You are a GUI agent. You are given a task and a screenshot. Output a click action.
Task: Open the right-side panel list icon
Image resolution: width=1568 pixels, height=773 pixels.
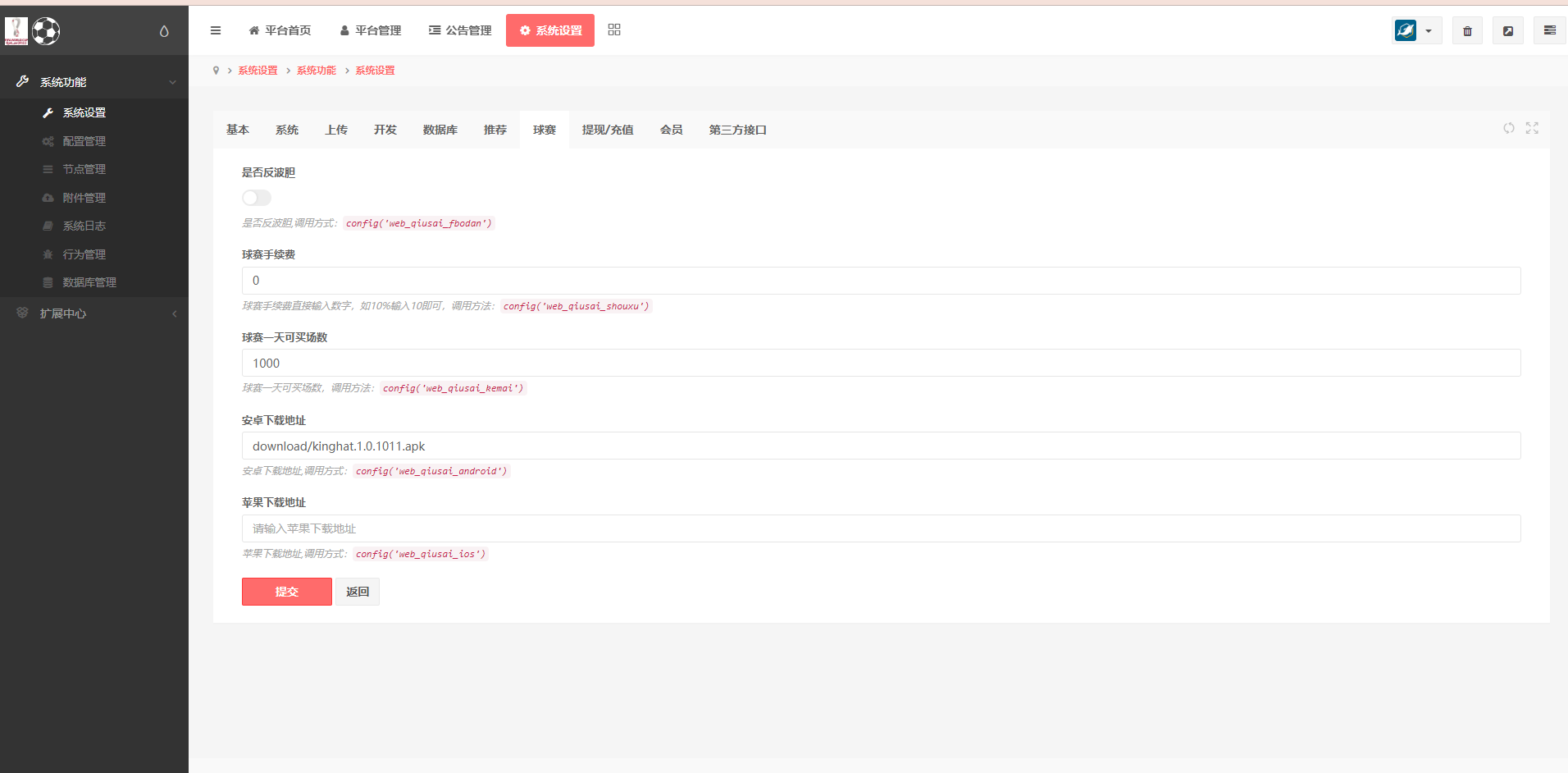point(1549,30)
